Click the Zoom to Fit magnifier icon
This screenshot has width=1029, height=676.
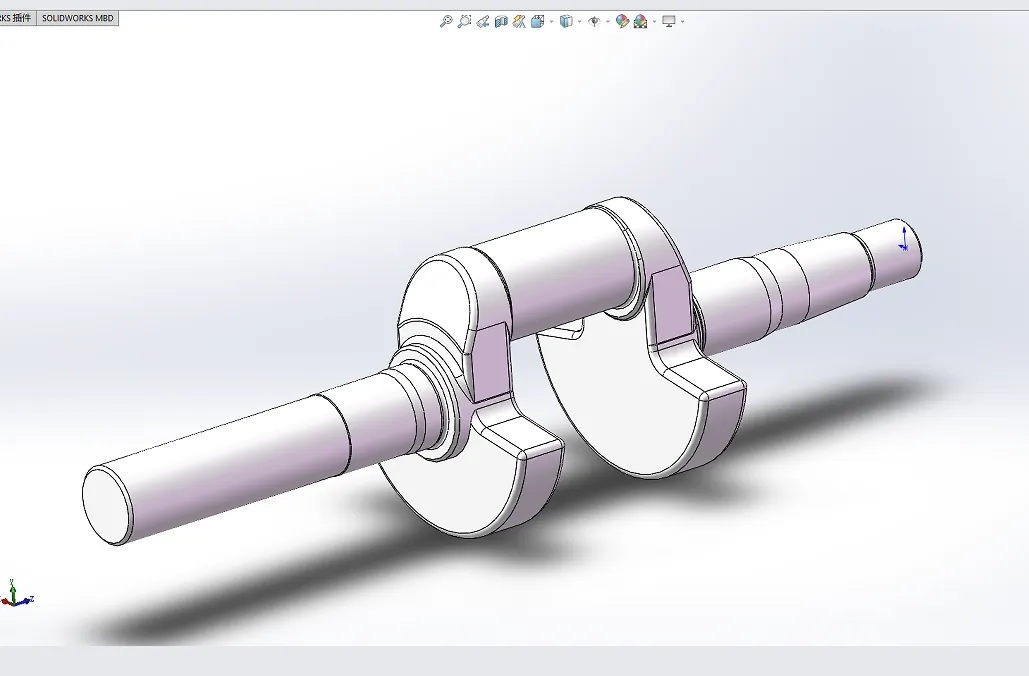(446, 22)
